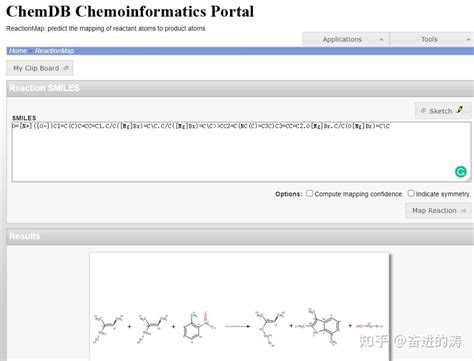
Task: Go to the Home breadcrumb link
Action: [18, 51]
